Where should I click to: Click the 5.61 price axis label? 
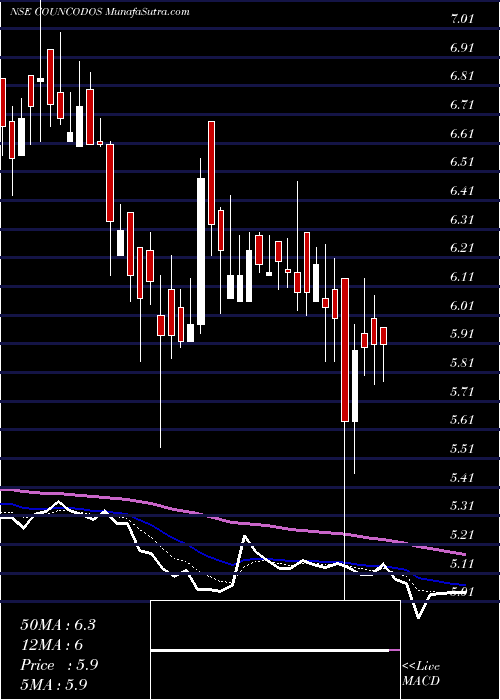pyautogui.click(x=462, y=420)
